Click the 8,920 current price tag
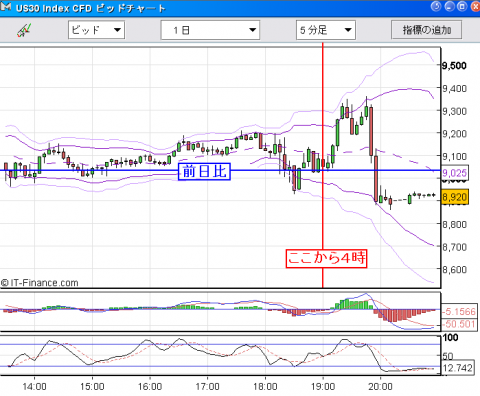 pyautogui.click(x=455, y=197)
